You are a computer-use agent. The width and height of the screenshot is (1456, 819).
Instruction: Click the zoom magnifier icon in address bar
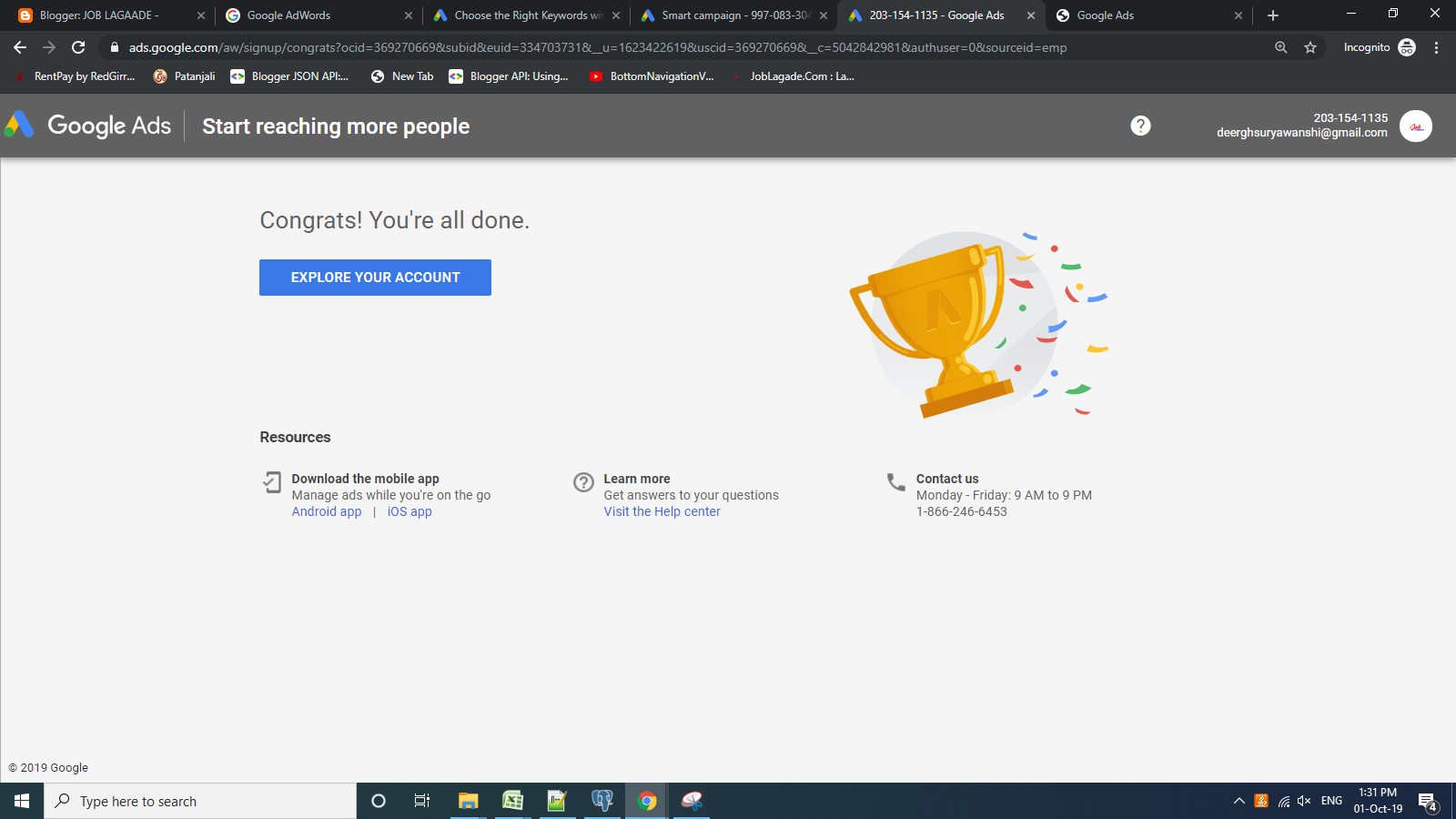[x=1281, y=47]
